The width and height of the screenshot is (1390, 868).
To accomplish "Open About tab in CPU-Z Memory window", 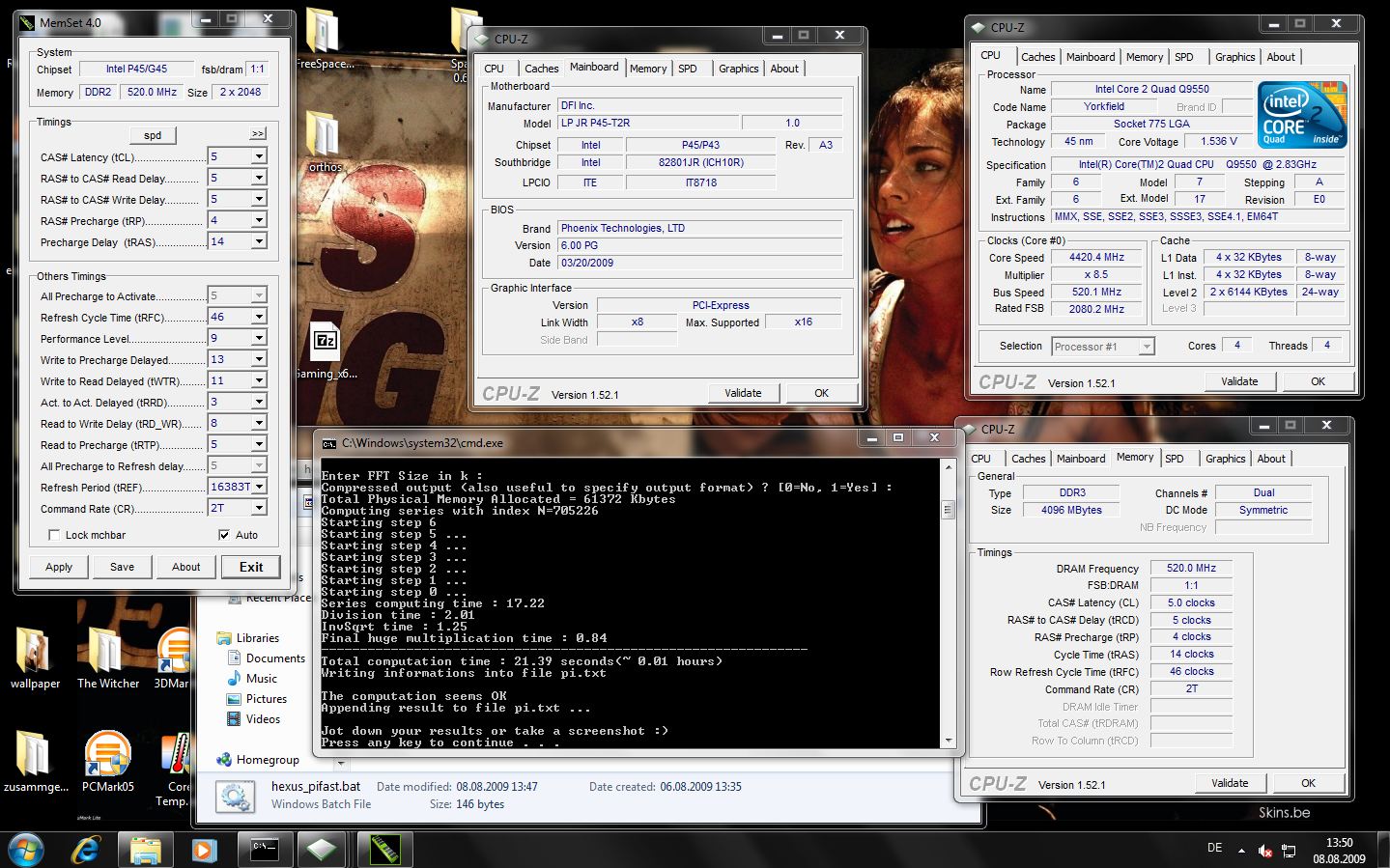I will tap(1271, 459).
